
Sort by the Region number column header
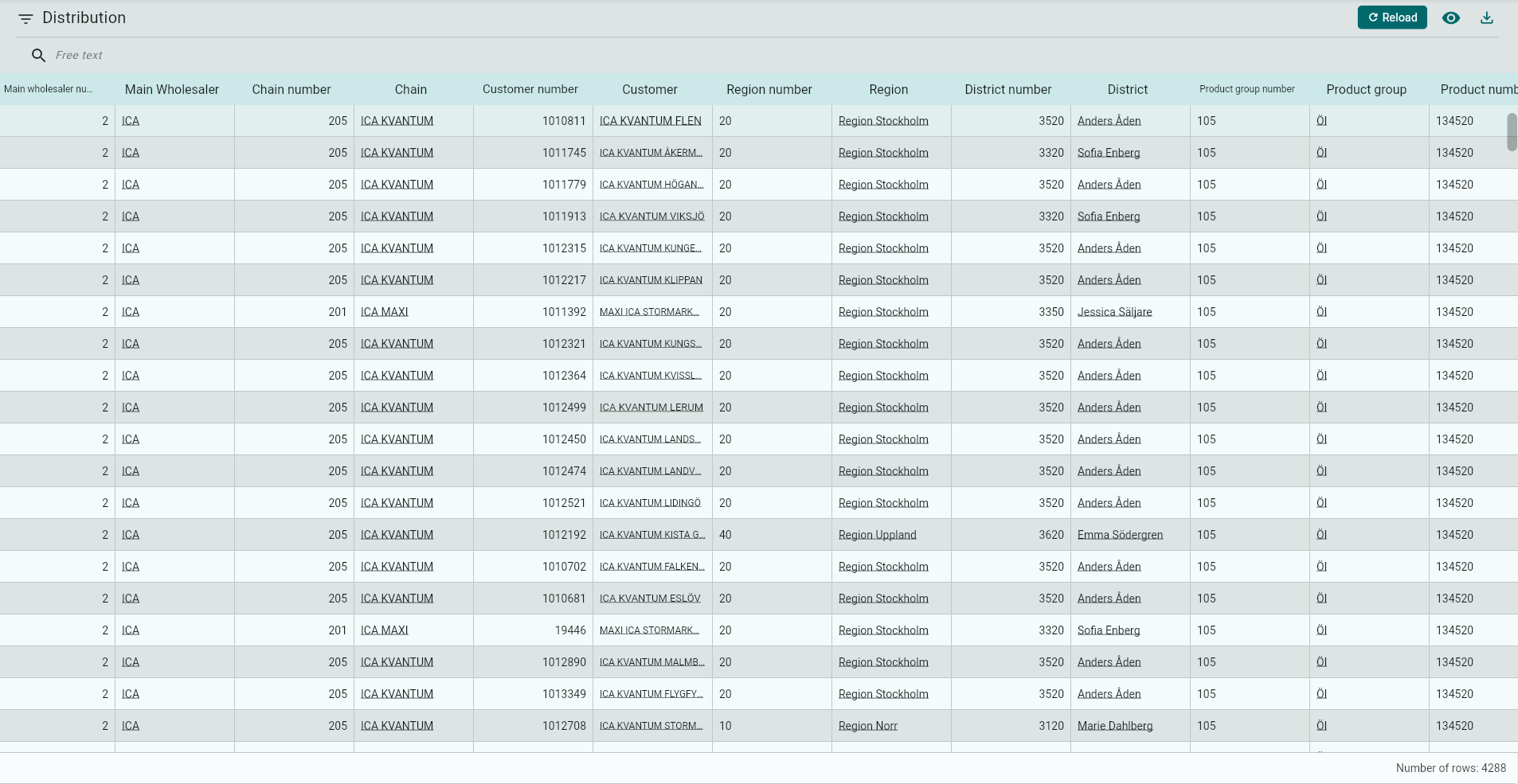(769, 89)
